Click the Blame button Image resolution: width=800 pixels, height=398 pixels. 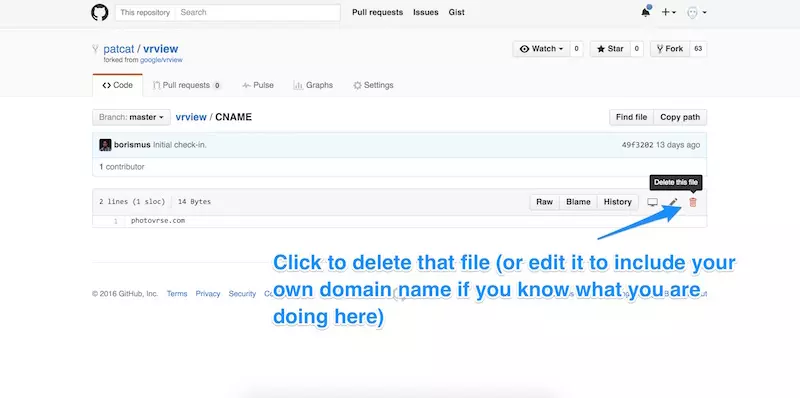tap(578, 202)
